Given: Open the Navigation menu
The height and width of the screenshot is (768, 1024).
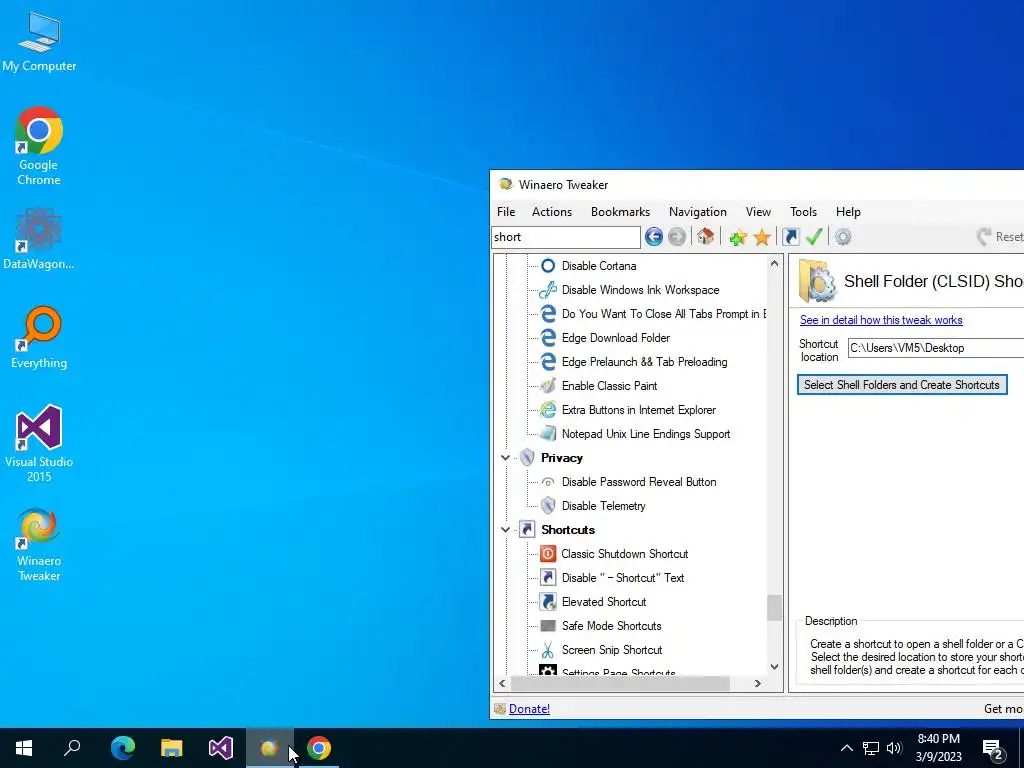Looking at the screenshot, I should click(697, 212).
